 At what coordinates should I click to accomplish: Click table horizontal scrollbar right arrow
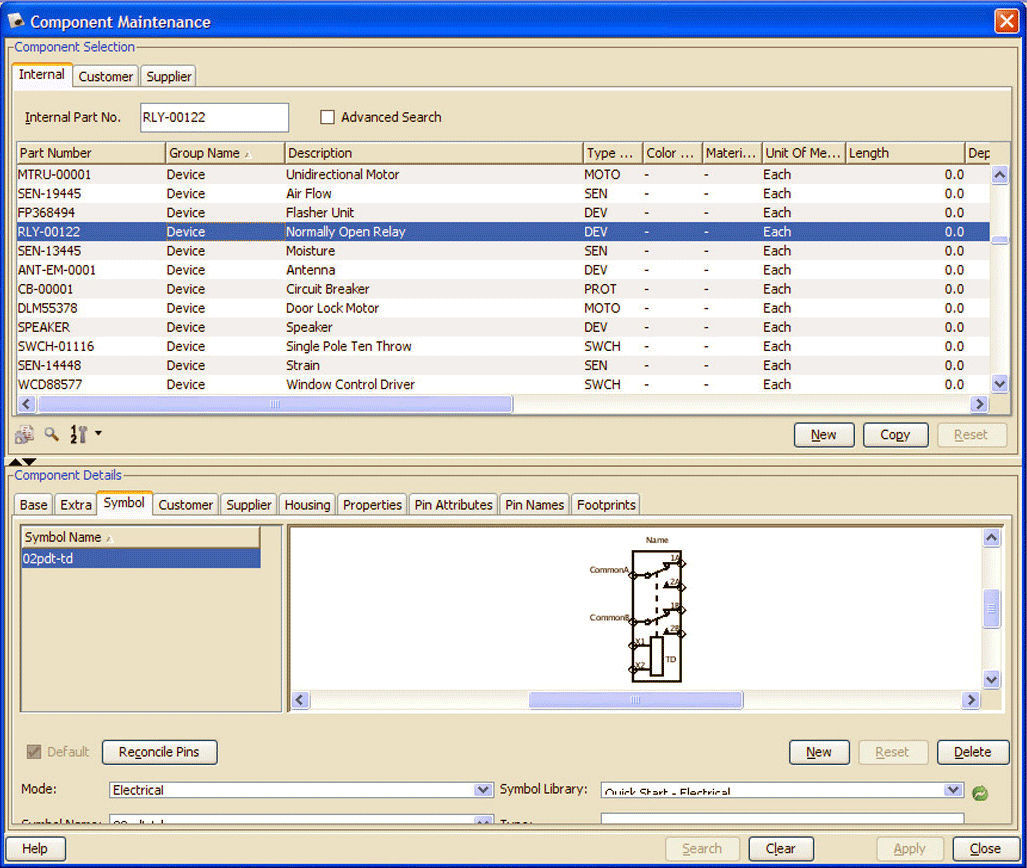[x=979, y=404]
